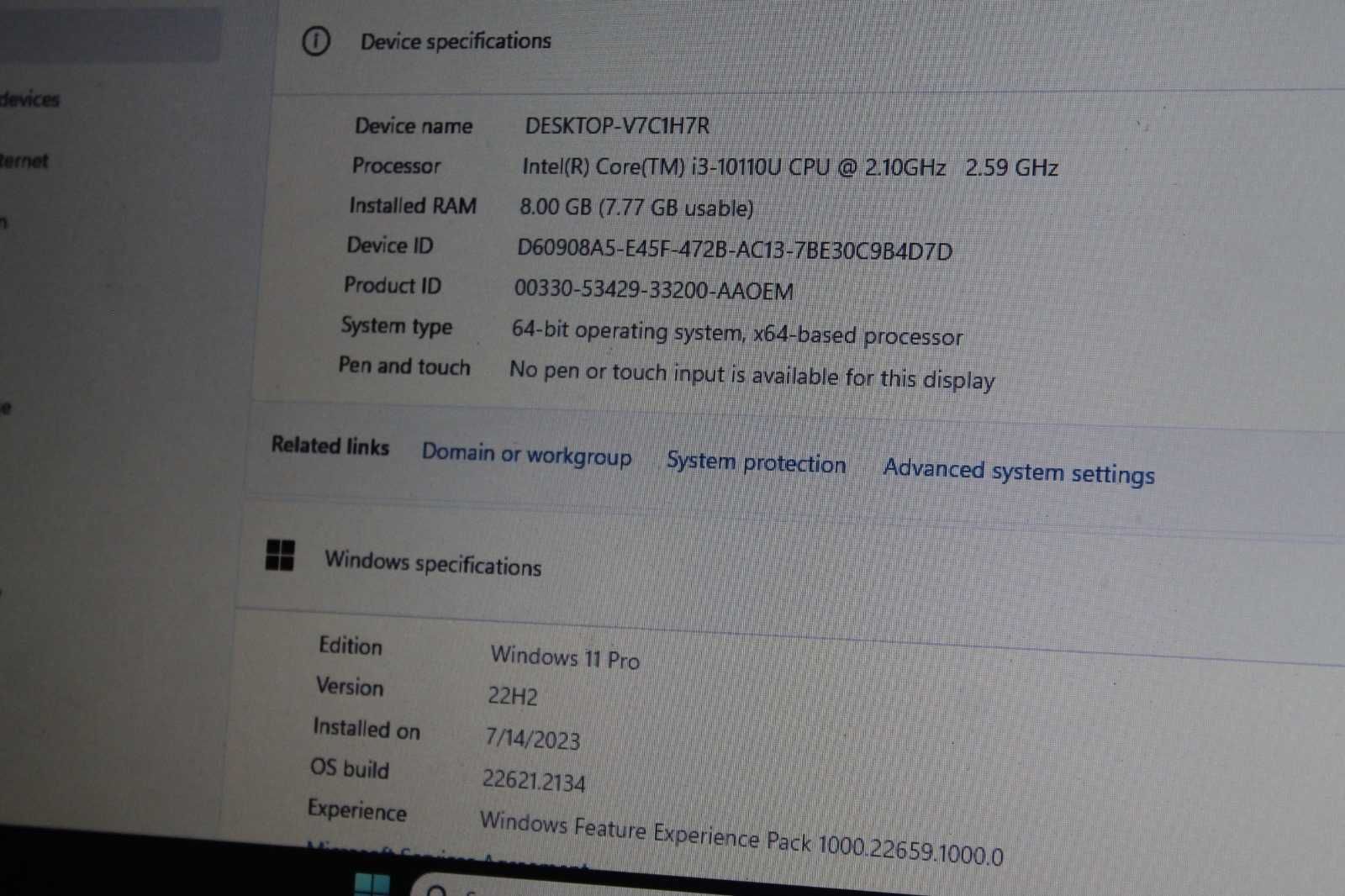Click the Device name label
The height and width of the screenshot is (896, 1345).
(413, 126)
